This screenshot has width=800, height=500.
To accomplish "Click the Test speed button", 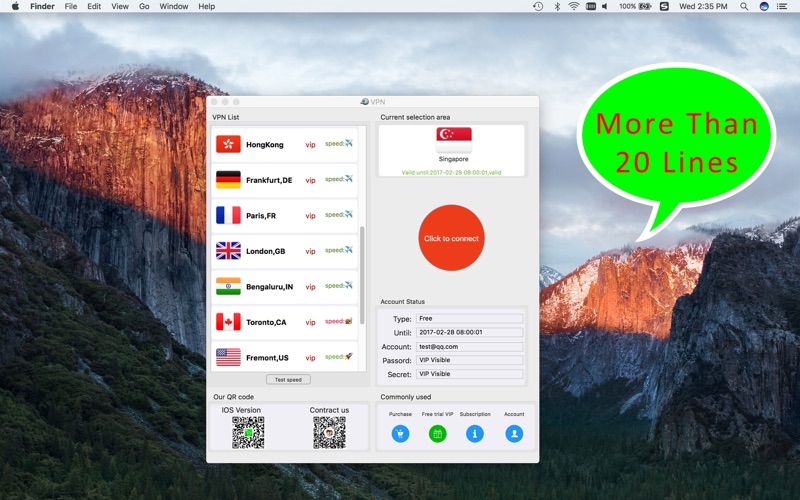I will tap(288, 380).
